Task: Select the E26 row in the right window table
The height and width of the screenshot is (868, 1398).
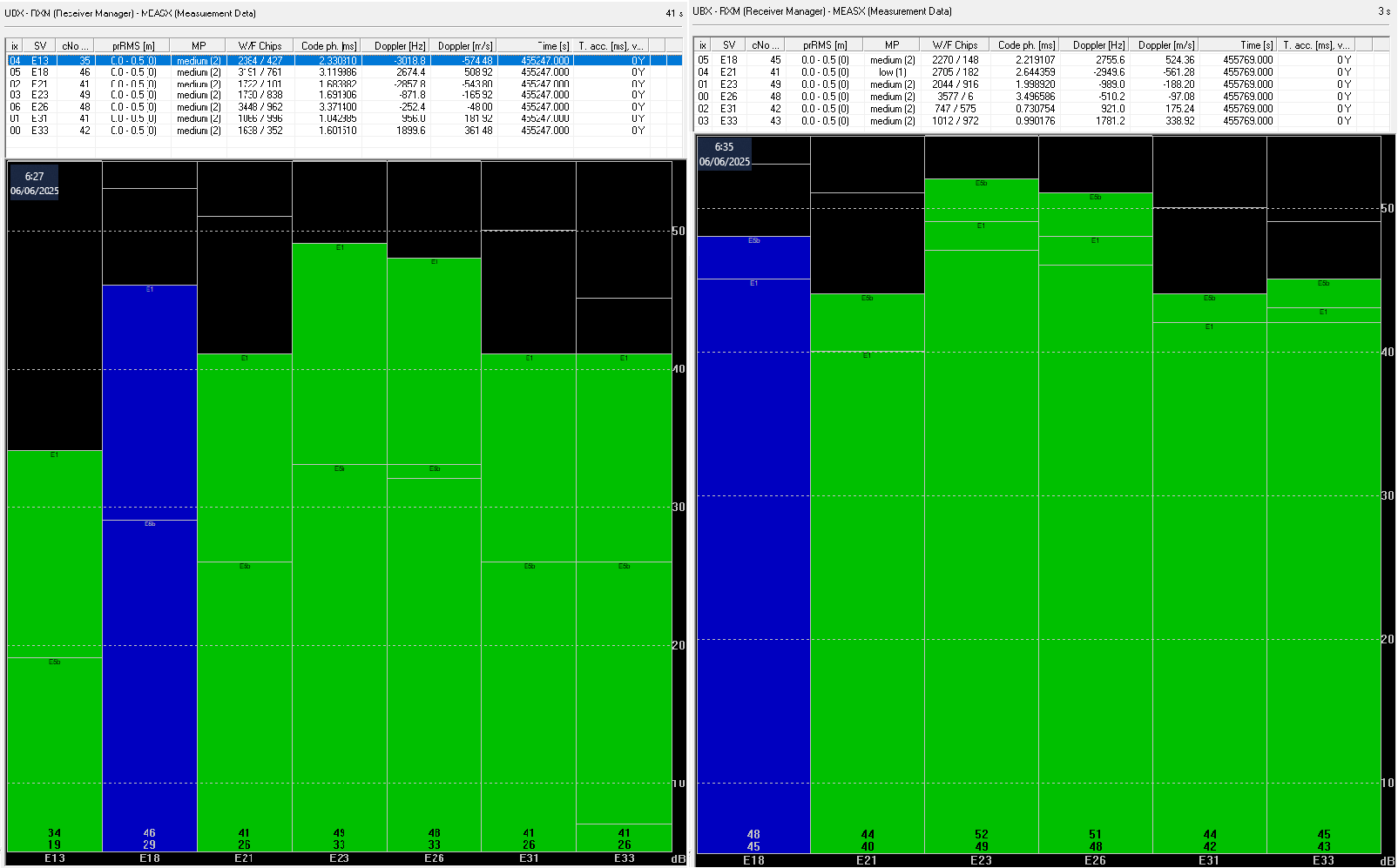Action: (x=1041, y=97)
